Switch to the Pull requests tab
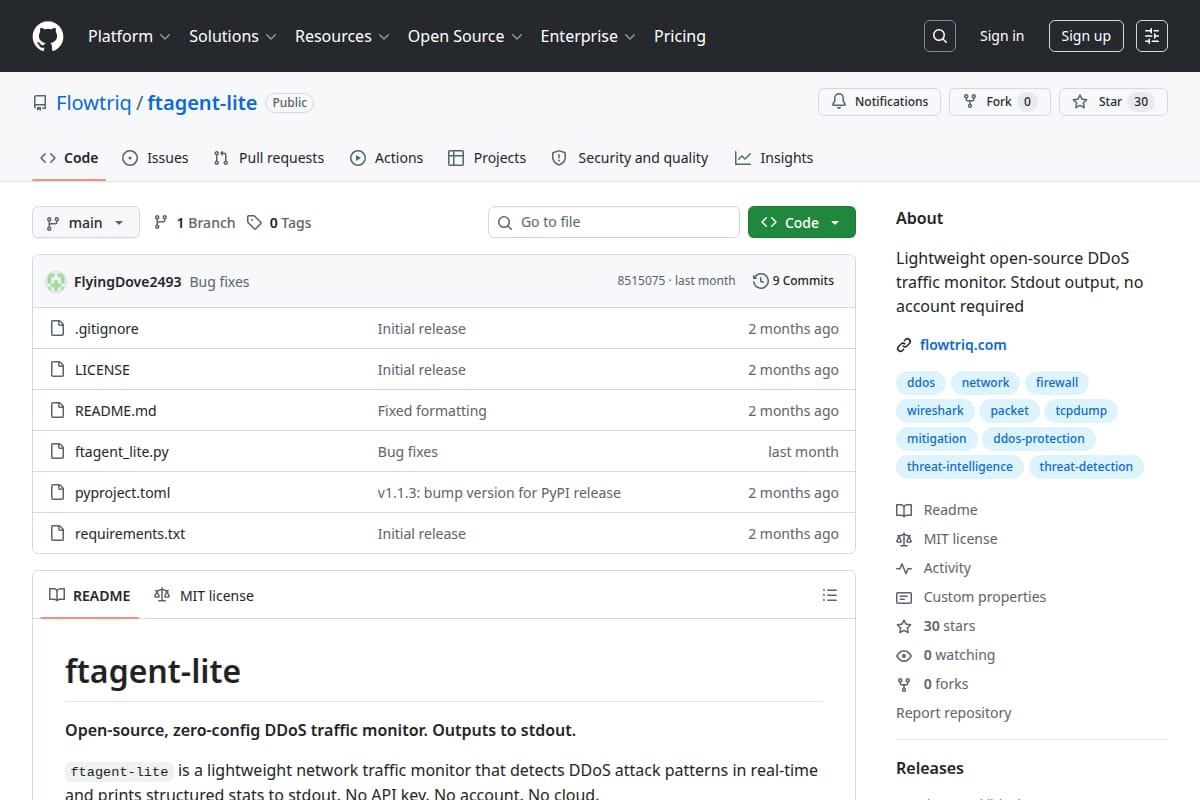Viewport: 1200px width, 800px height. [x=269, y=158]
